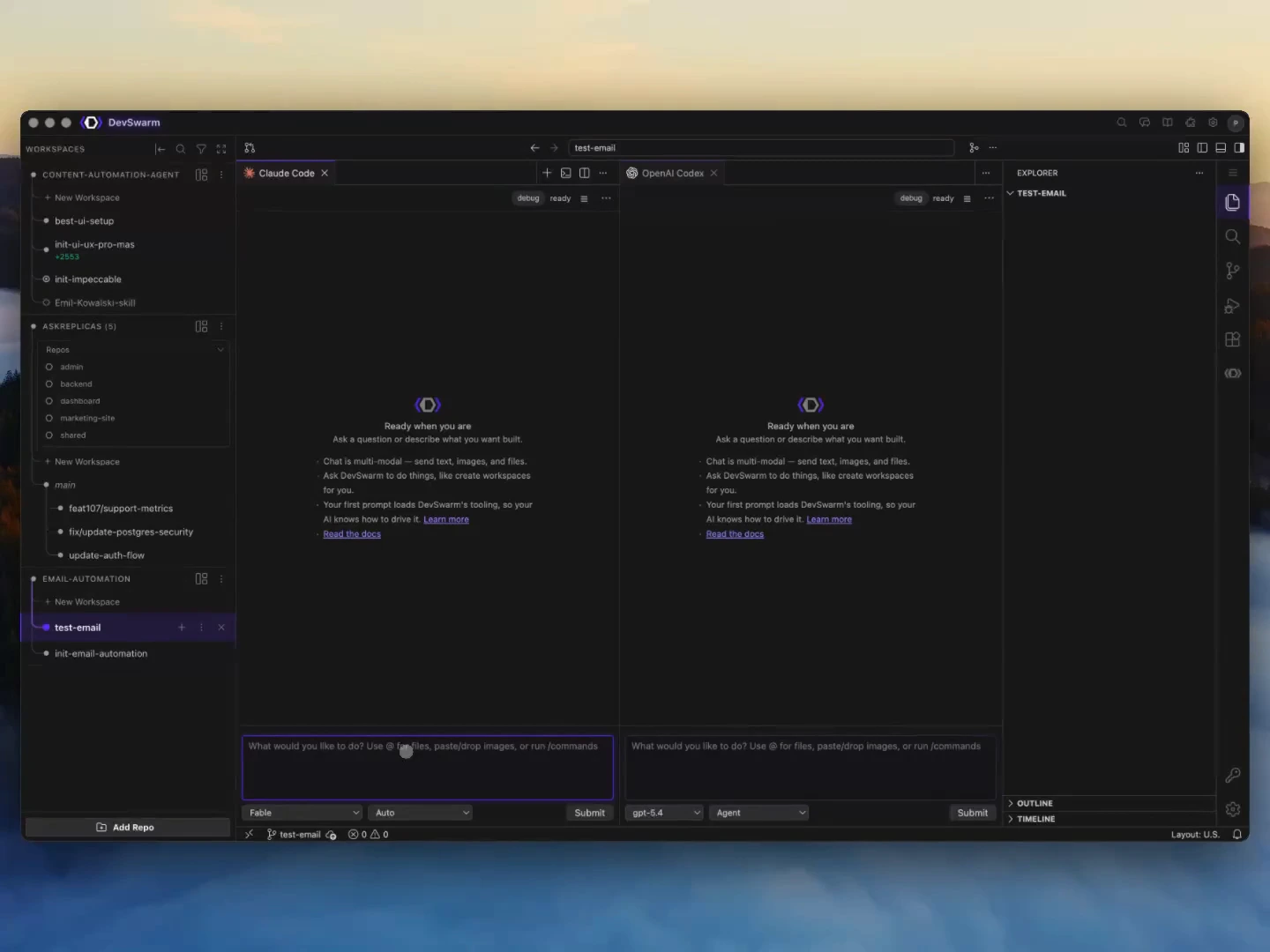
Task: Open the Fable model dropdown
Action: point(303,813)
